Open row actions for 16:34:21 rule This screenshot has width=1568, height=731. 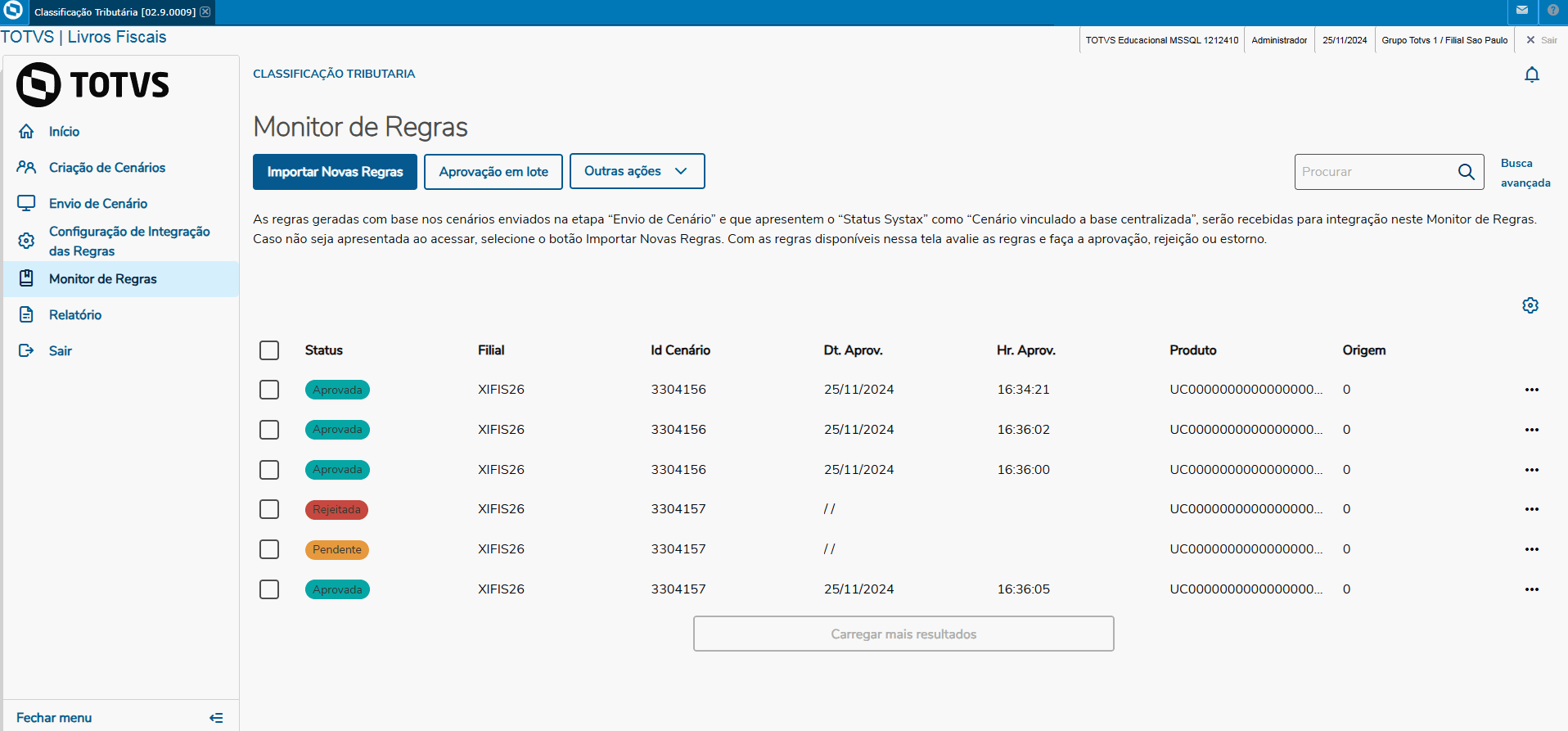point(1532,390)
